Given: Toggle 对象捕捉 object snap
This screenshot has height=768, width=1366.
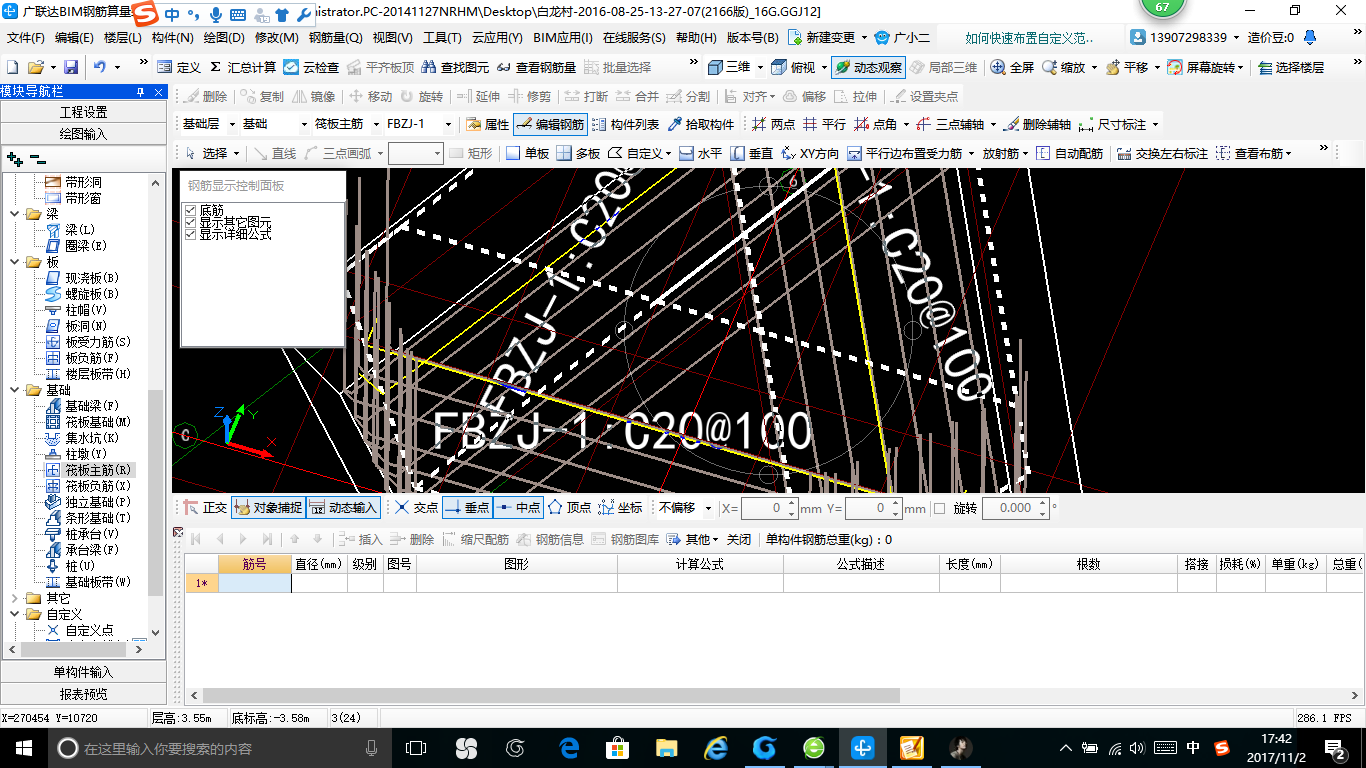Looking at the screenshot, I should tap(268, 507).
